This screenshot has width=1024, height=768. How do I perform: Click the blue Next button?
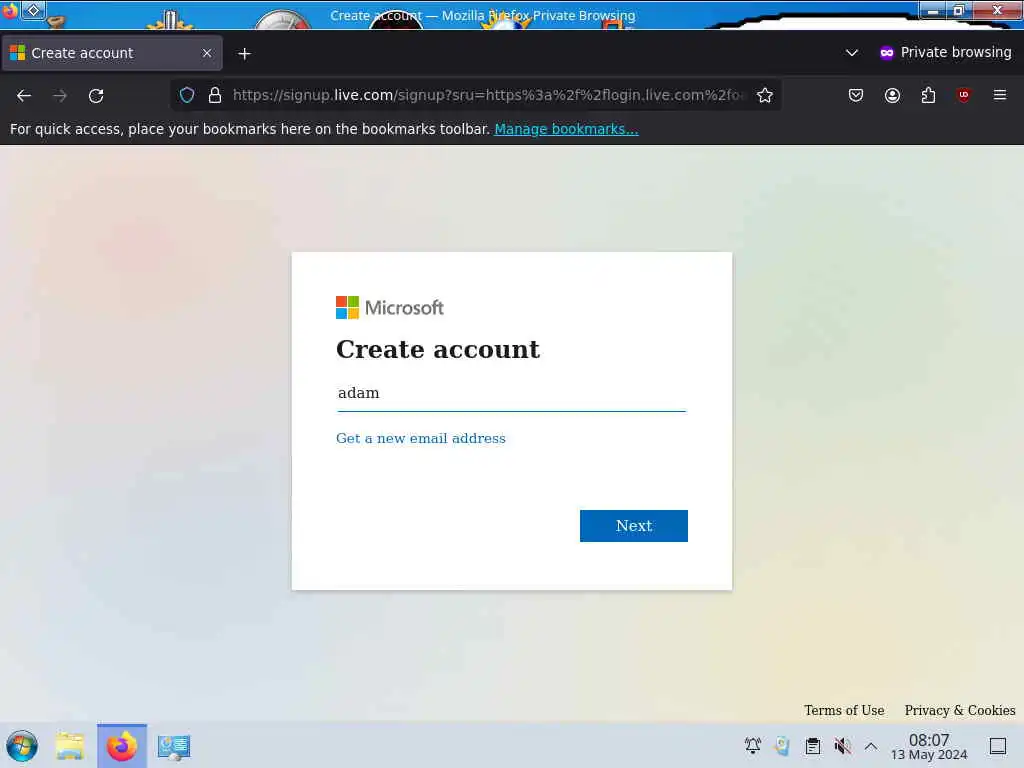pos(633,526)
